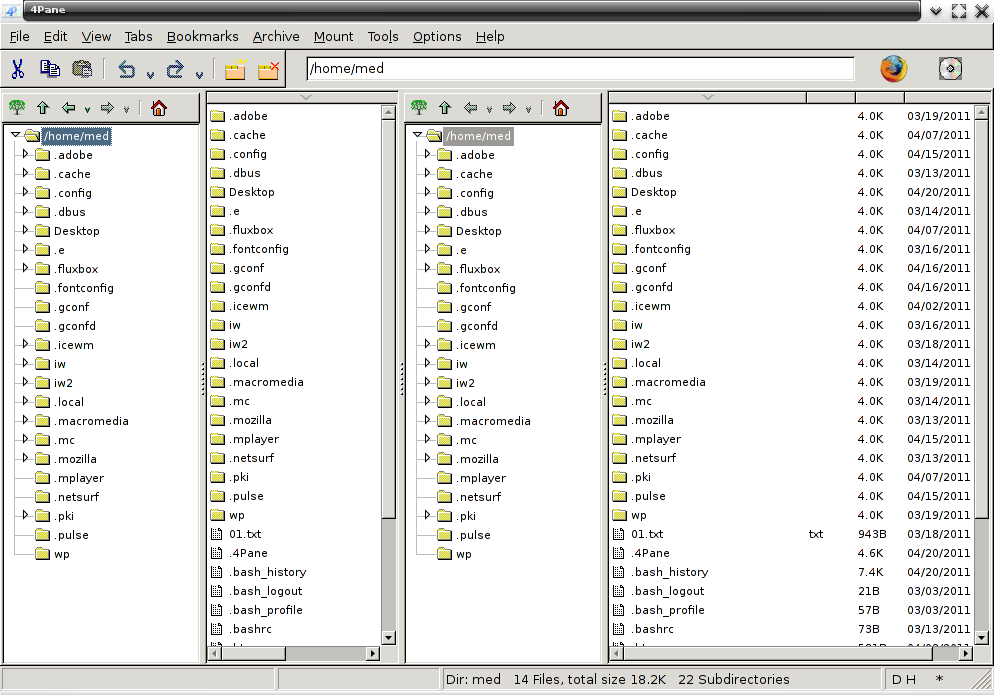Expand the .config folder in the left tree
The image size is (994, 695).
pos(24,192)
